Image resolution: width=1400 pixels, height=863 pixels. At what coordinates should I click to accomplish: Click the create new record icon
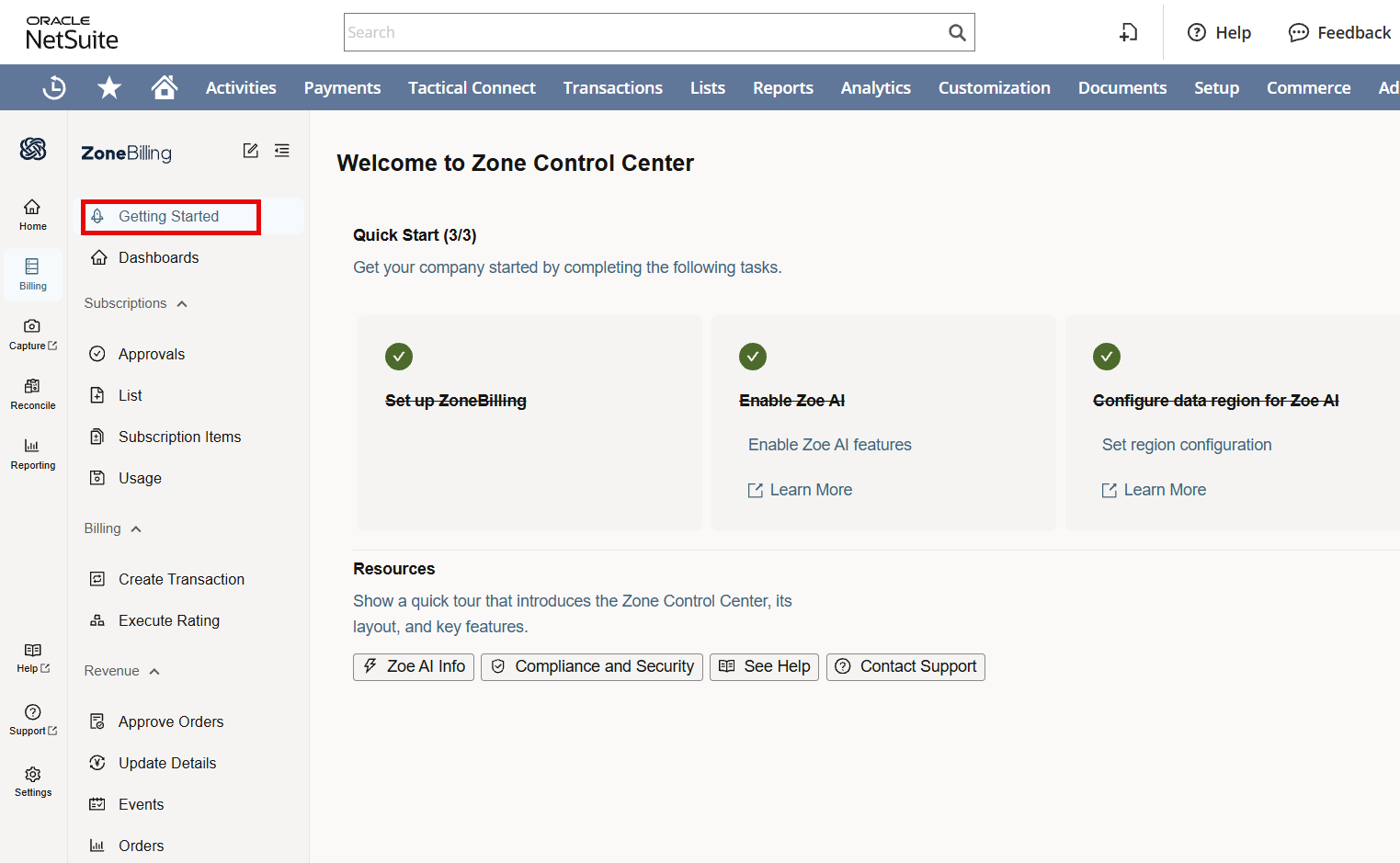[1128, 32]
